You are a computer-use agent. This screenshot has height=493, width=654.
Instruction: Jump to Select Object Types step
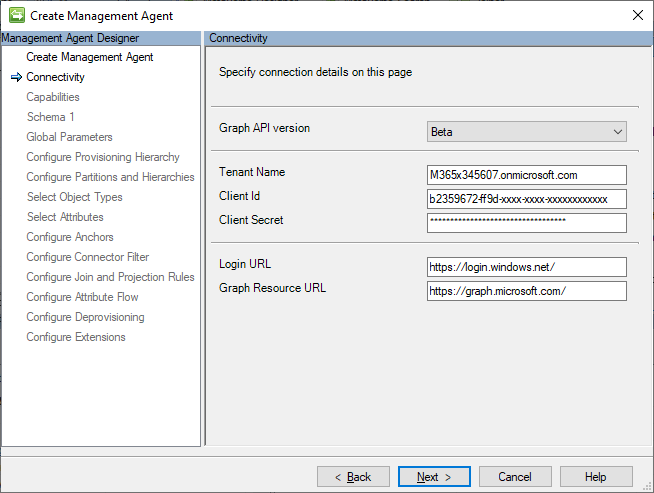pos(75,197)
